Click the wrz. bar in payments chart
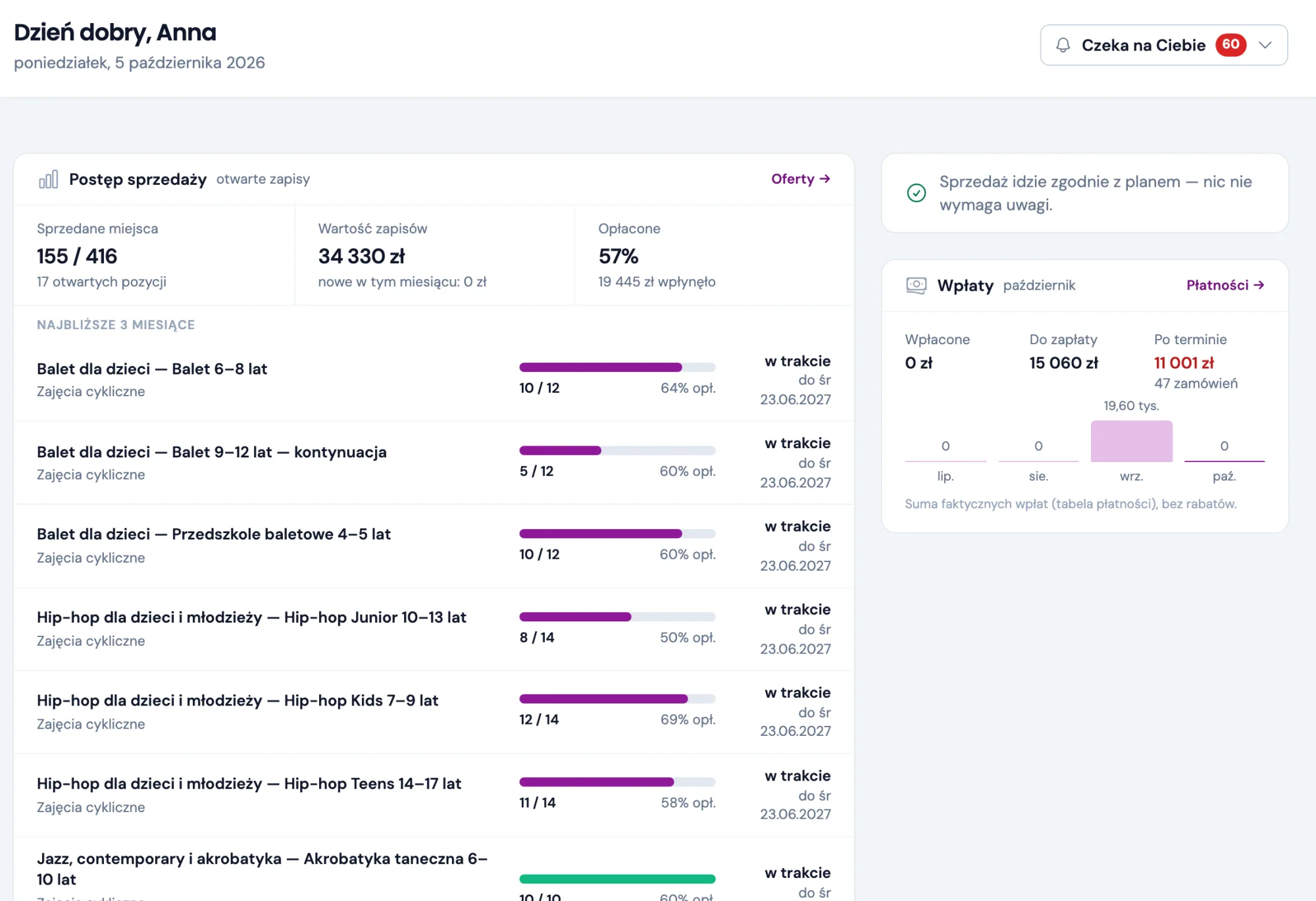 (1131, 441)
